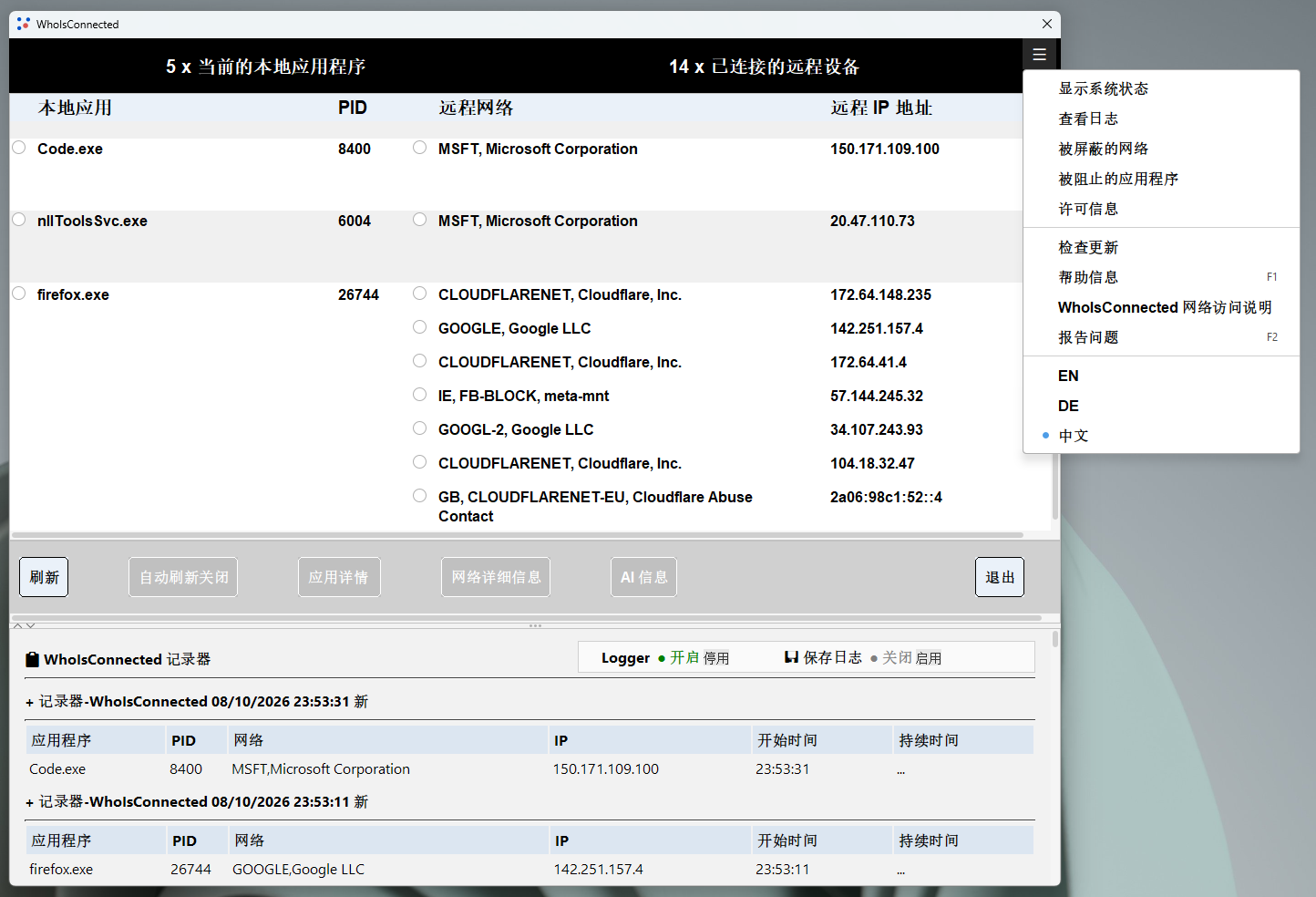Click the floppy disk save log icon
The height and width of the screenshot is (897, 1316).
[791, 657]
